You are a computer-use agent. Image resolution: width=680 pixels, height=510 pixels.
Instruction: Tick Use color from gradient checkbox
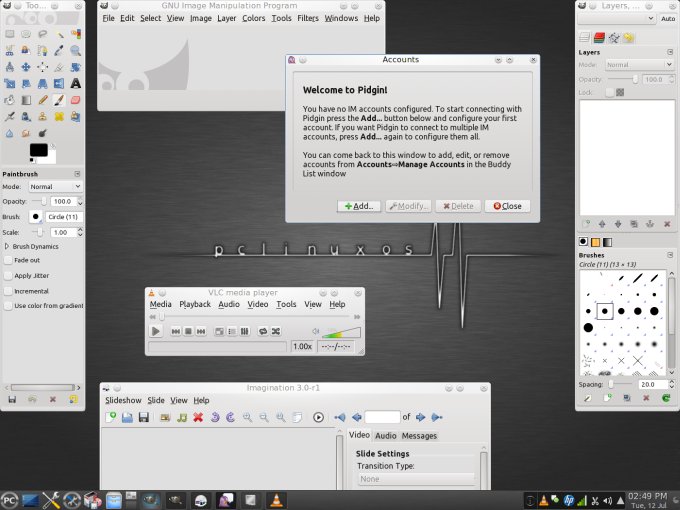point(9,306)
